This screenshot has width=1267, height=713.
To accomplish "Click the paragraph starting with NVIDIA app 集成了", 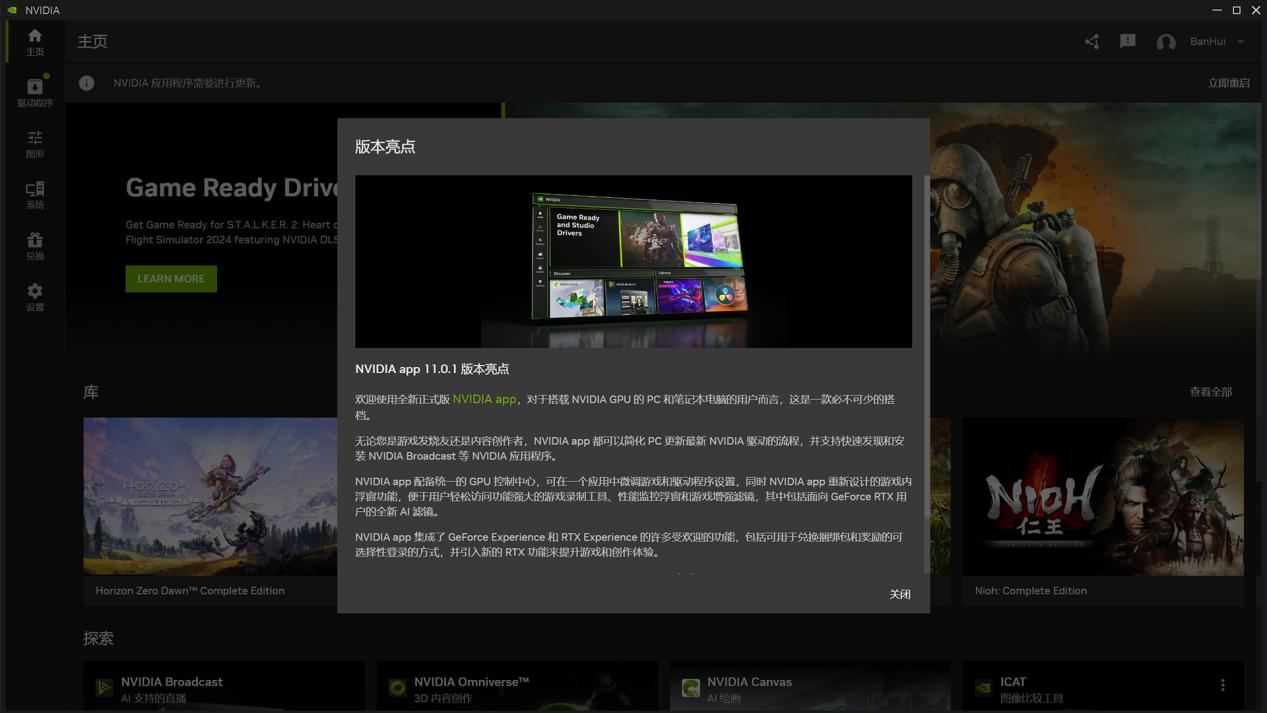I will tap(629, 544).
